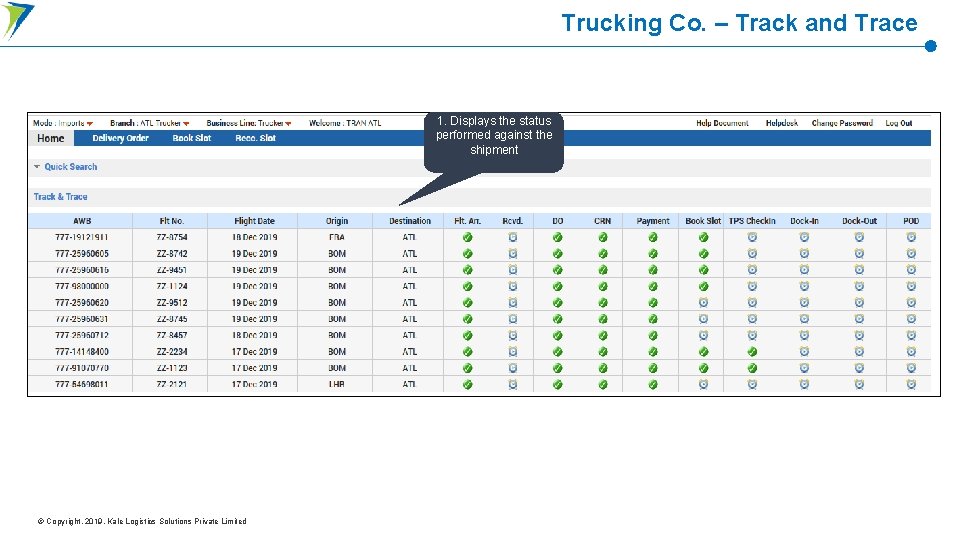Click TPS CheckIn green check for flight ZZ-1123
This screenshot has width=960, height=540.
pyautogui.click(x=752, y=368)
